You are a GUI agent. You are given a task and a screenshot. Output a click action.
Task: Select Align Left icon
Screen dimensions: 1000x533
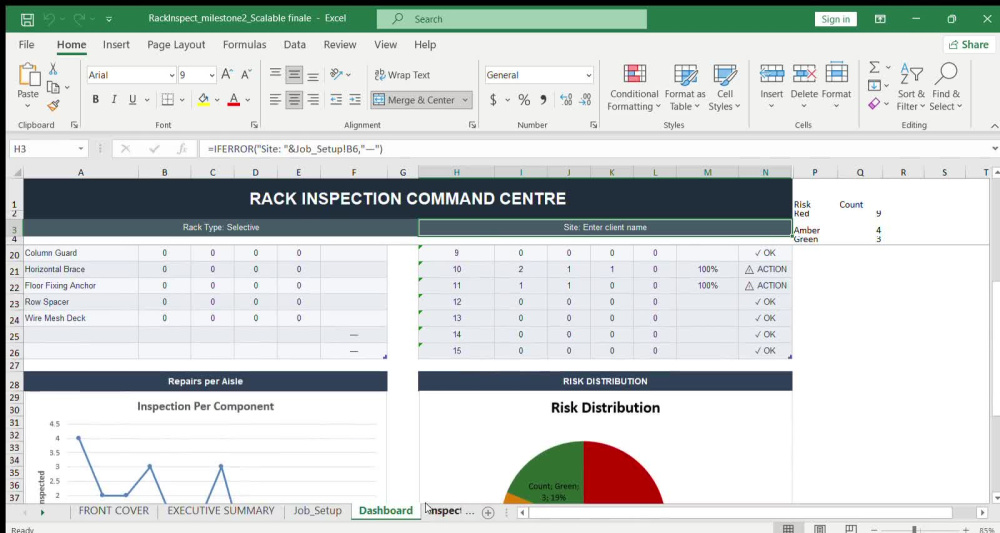point(276,99)
